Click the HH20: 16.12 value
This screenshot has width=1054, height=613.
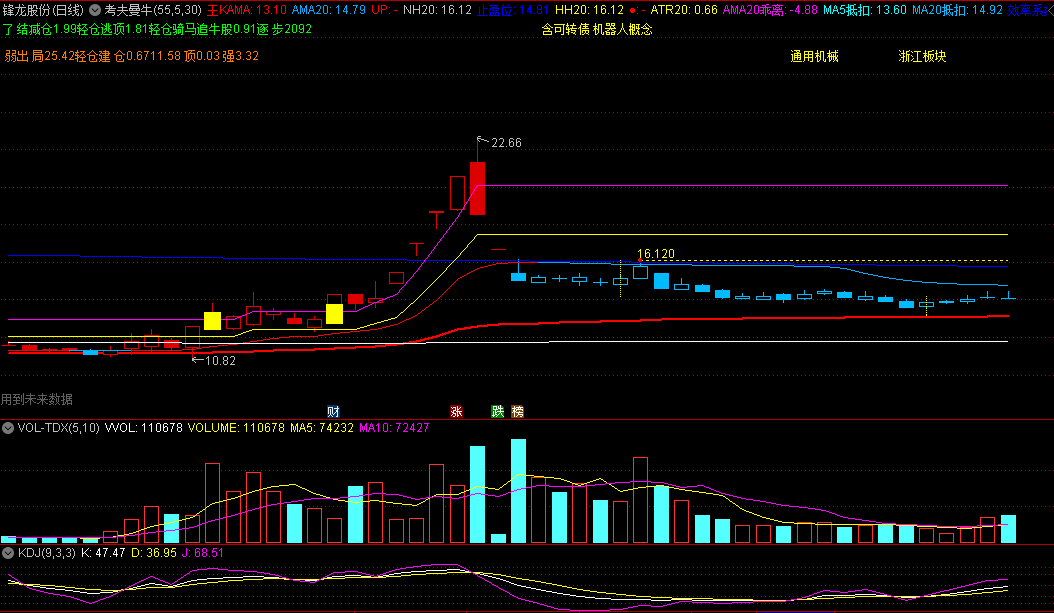(x=590, y=10)
